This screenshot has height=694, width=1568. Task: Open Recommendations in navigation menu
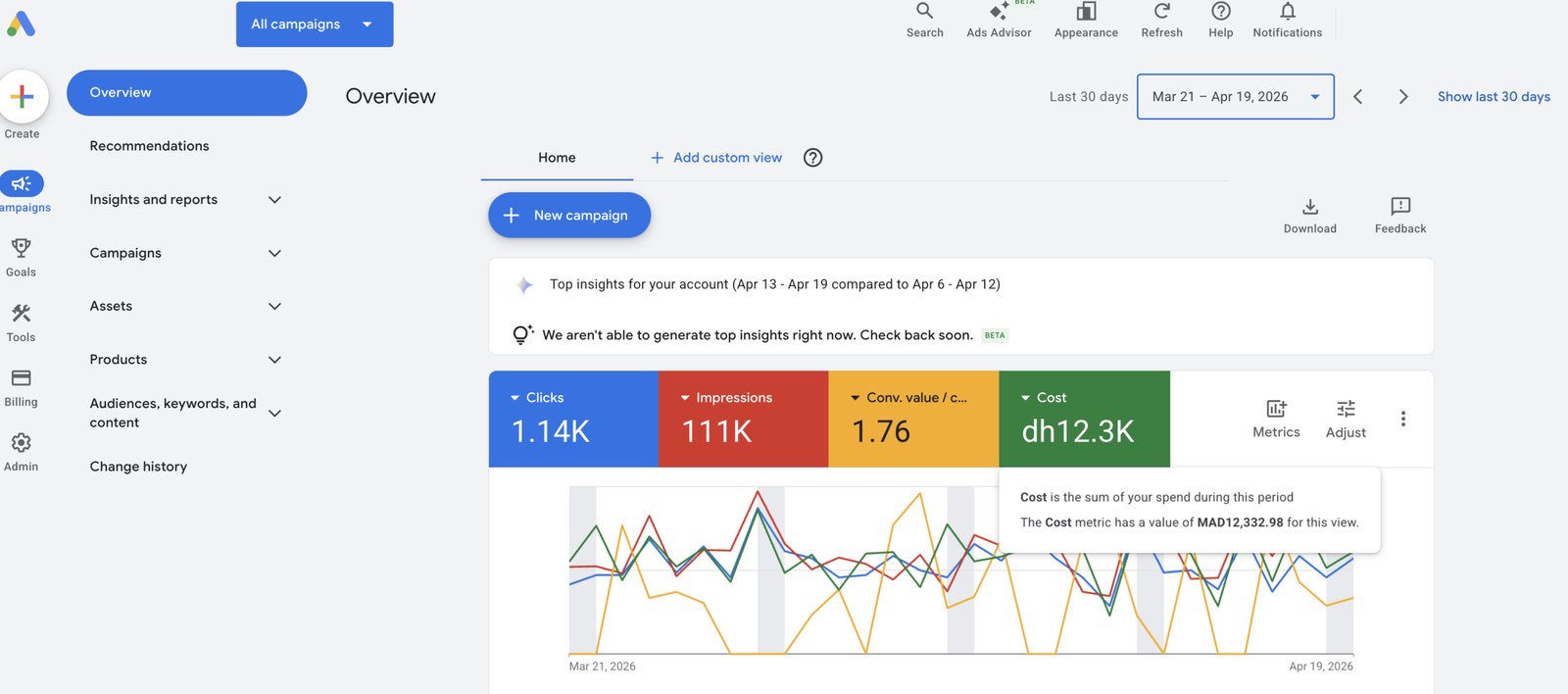pos(149,146)
